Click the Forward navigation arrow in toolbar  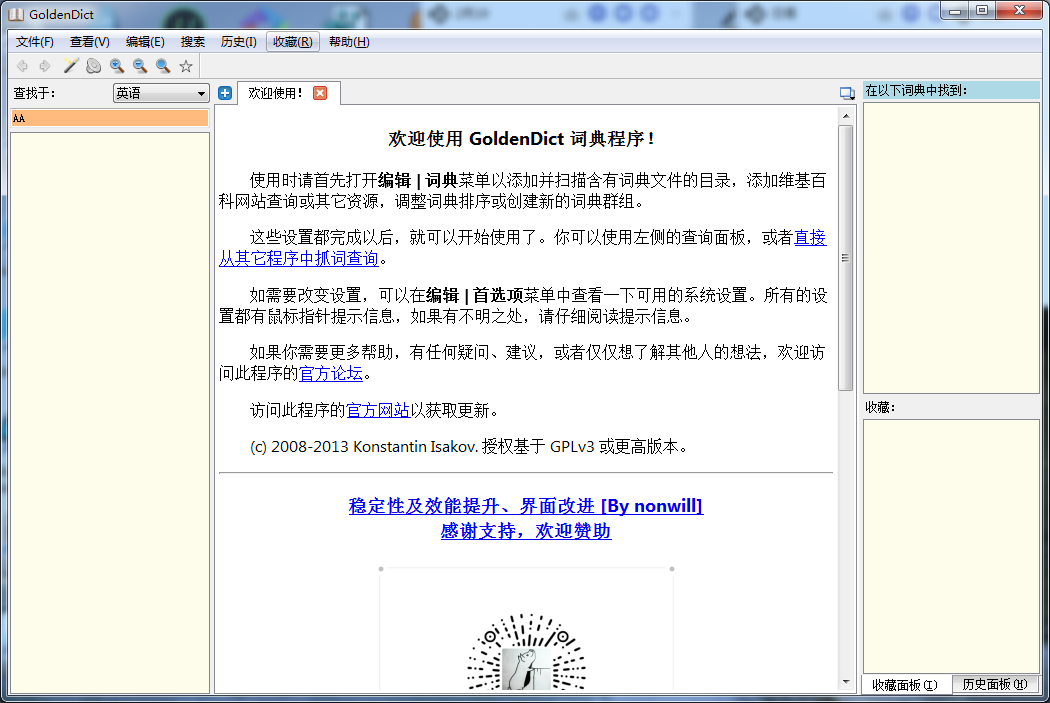[45, 66]
